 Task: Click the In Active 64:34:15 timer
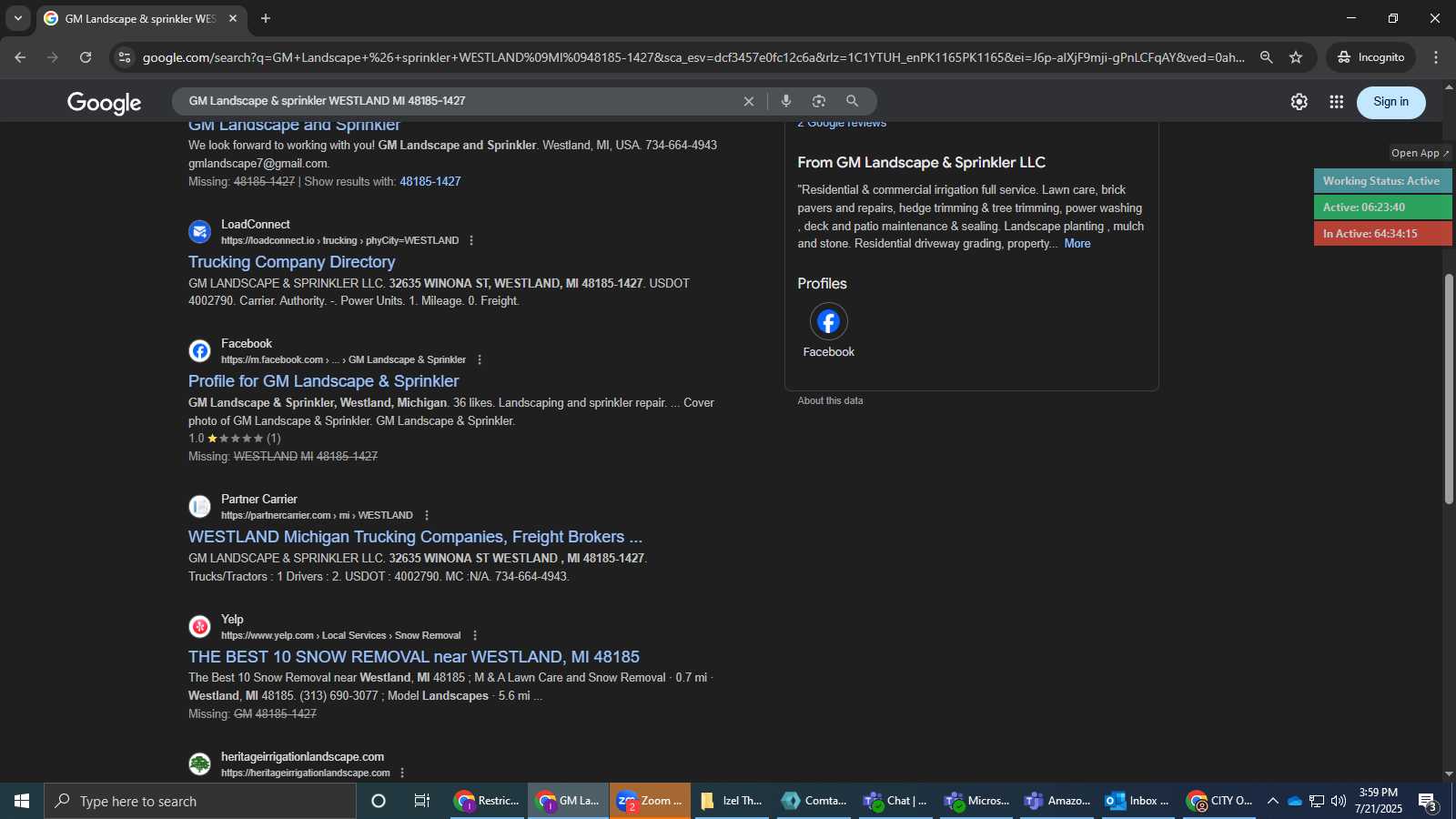[1382, 234]
